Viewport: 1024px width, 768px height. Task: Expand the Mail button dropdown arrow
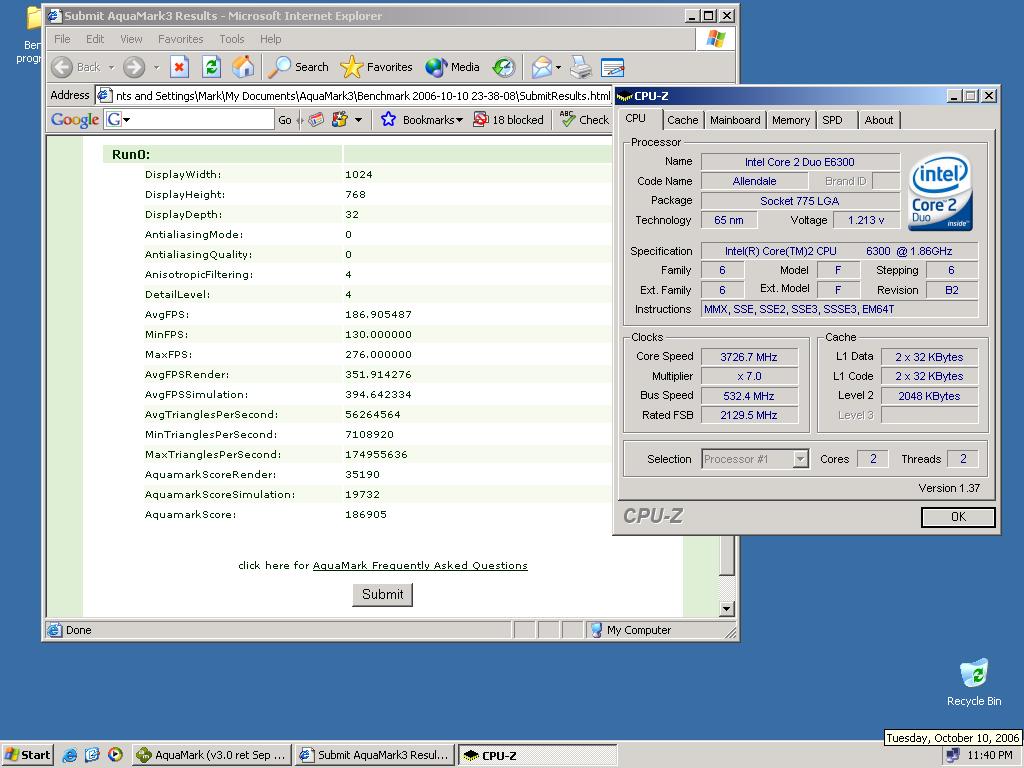click(558, 67)
